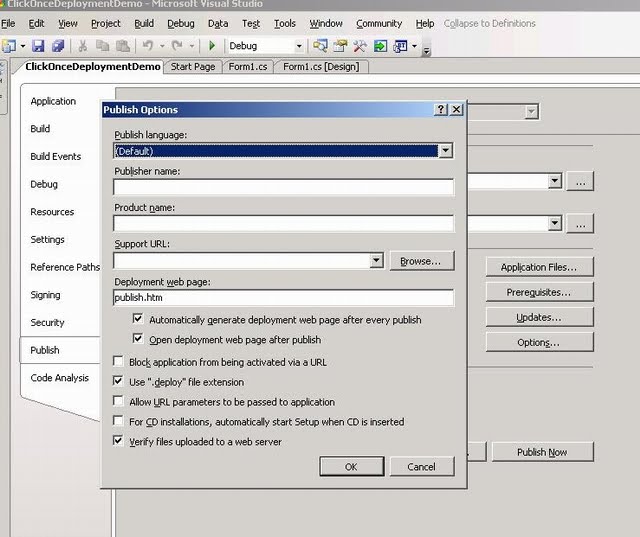Start debugging with green play arrow
This screenshot has height=537, width=640.
point(212,46)
